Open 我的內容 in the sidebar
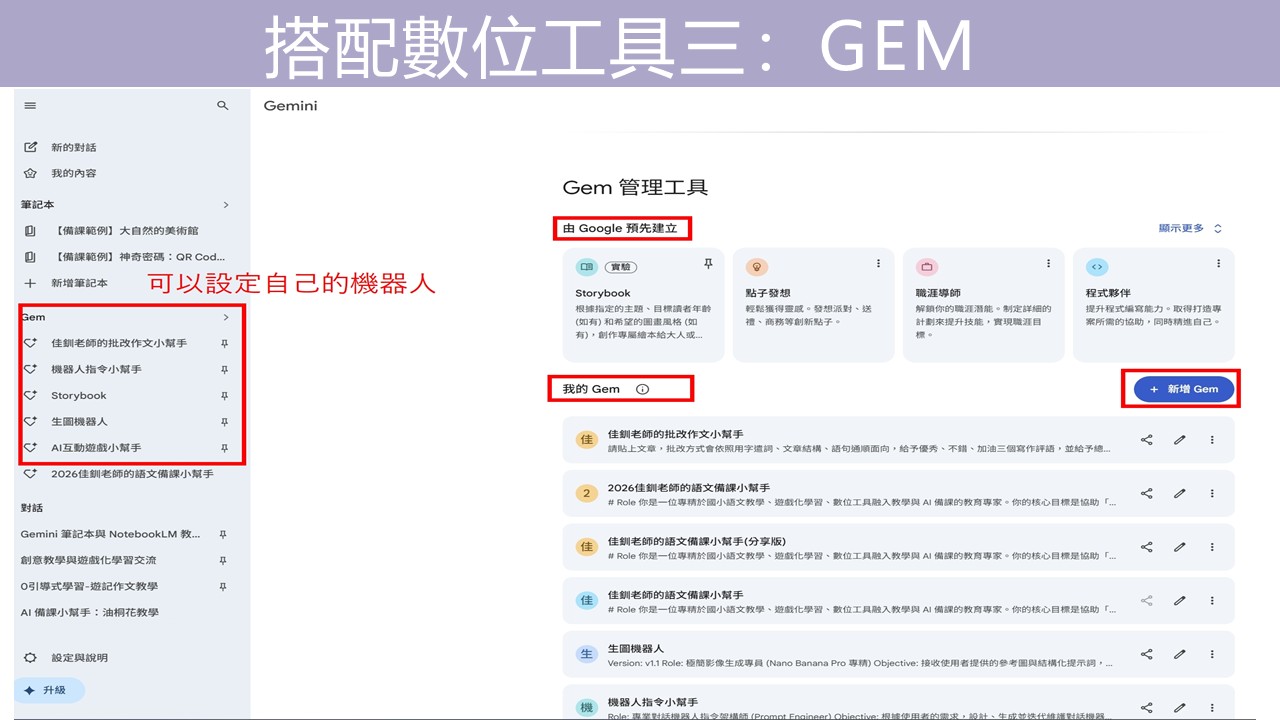 74,173
